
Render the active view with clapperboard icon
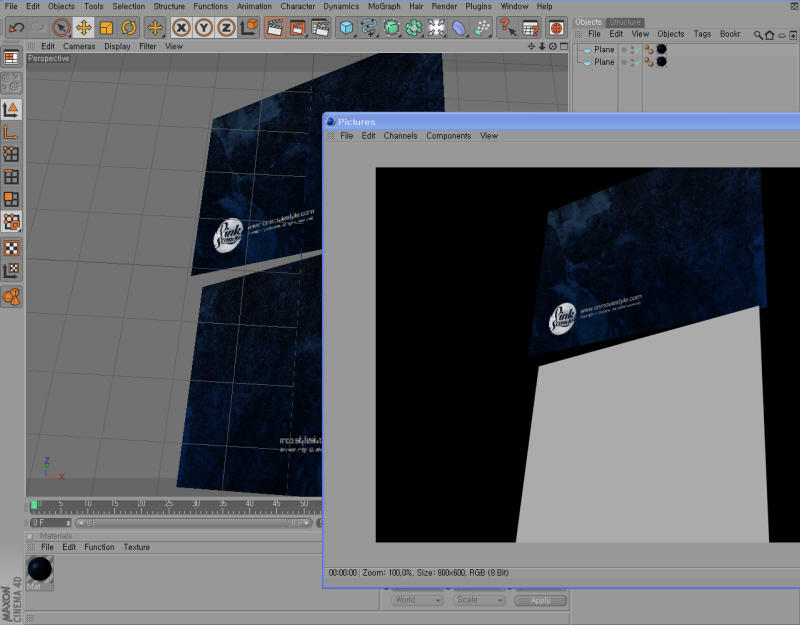tap(274, 27)
